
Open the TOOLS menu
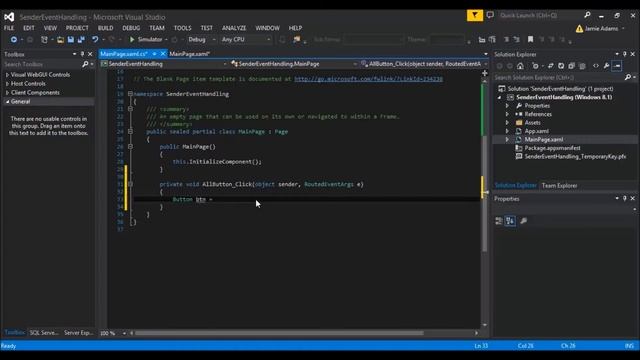click(182, 28)
